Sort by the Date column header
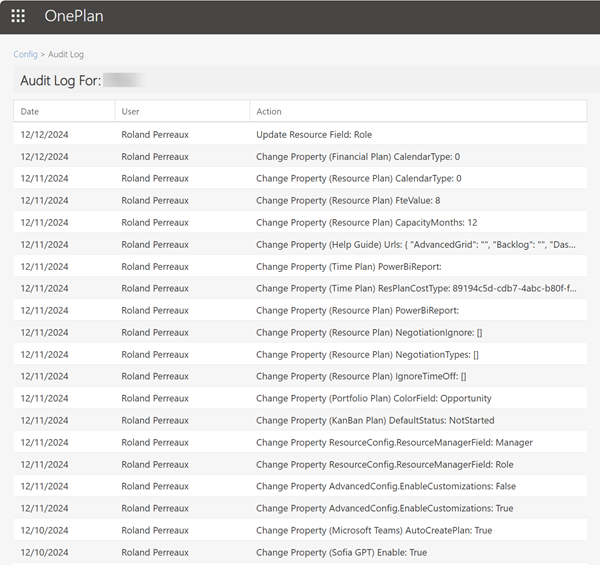The width and height of the screenshot is (600, 565). [x=64, y=111]
